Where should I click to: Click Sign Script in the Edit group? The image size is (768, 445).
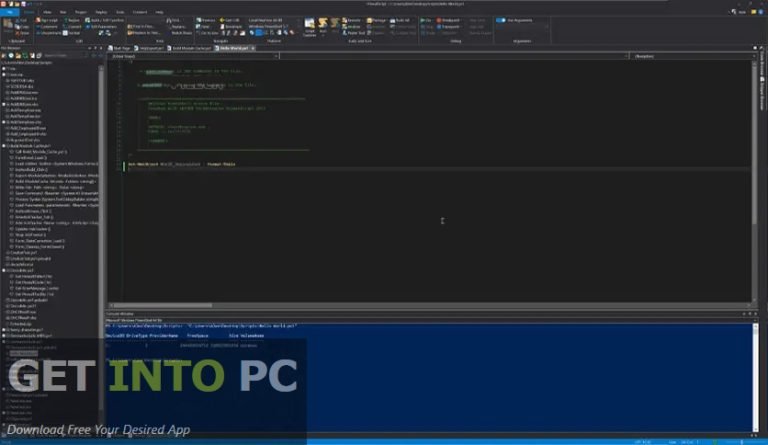[x=47, y=20]
